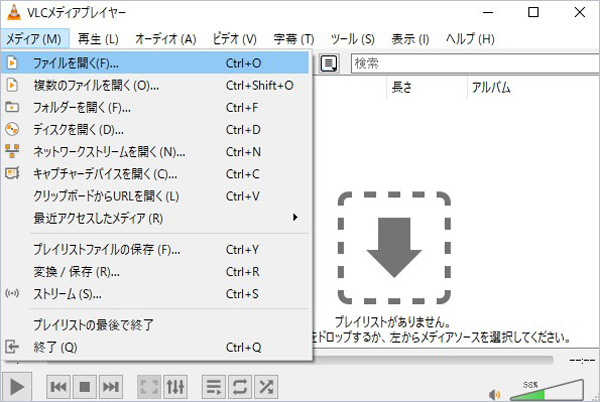Minimize the VLC window

488,12
